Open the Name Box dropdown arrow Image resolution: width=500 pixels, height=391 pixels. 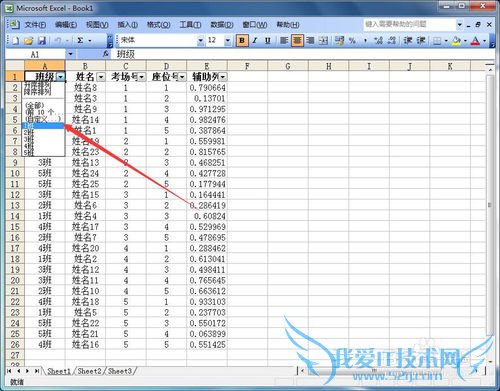tap(70, 54)
